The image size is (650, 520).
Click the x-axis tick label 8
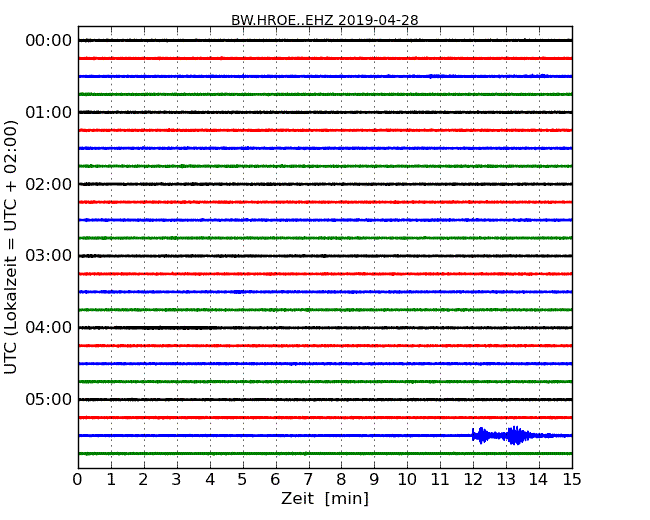click(341, 480)
